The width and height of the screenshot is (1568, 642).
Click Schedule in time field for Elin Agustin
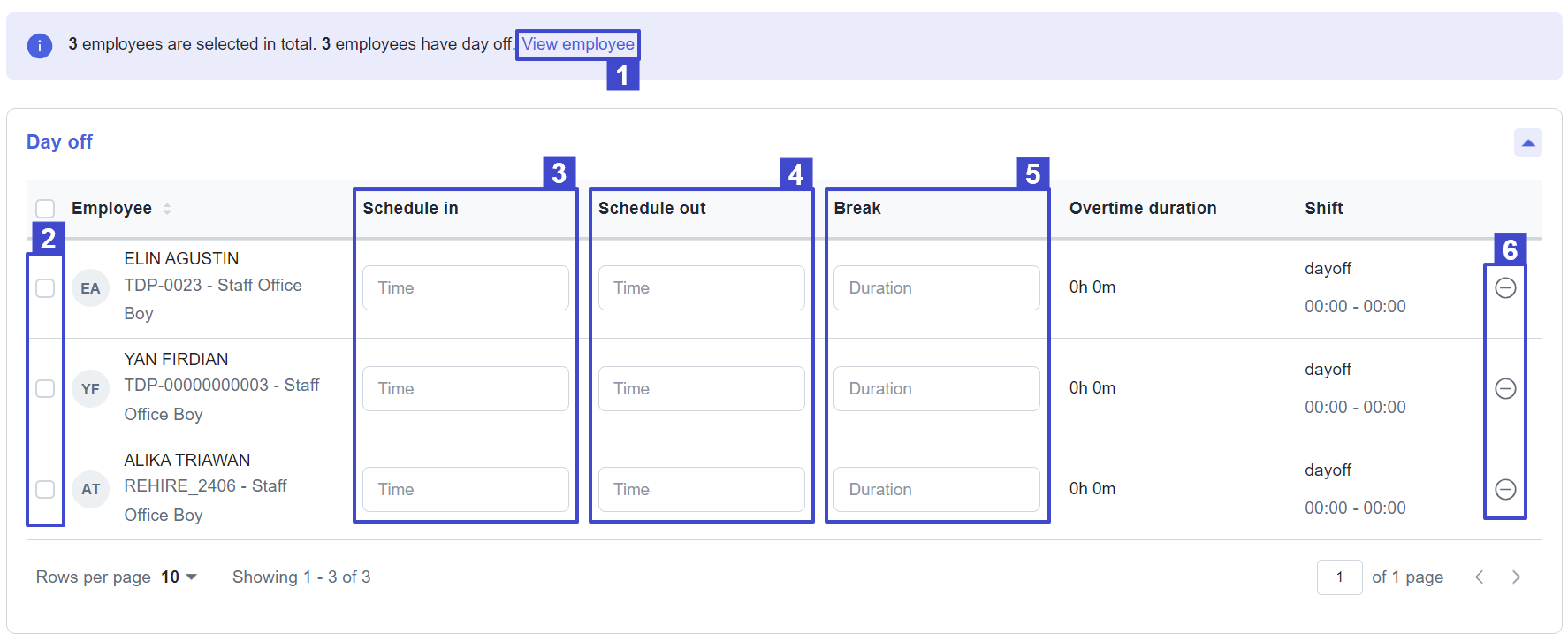pos(465,288)
